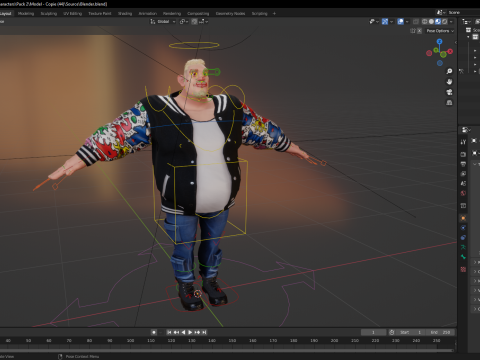Switch to the UV Editing workspace tab
The width and height of the screenshot is (480, 360).
click(73, 13)
